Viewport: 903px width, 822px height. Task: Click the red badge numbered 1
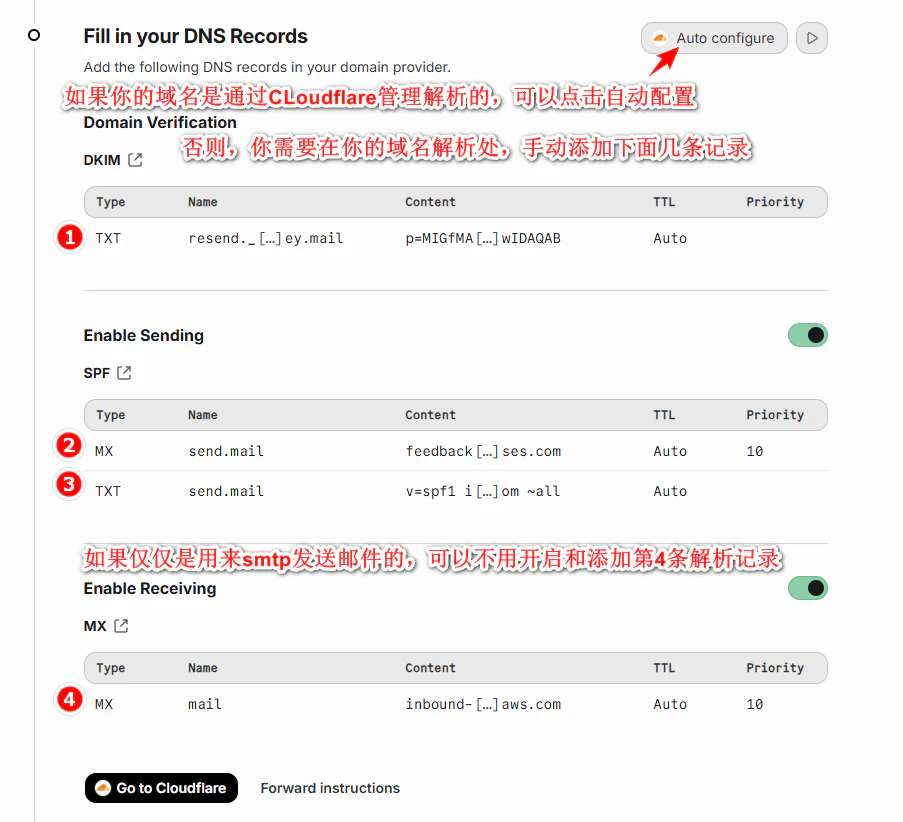point(68,238)
